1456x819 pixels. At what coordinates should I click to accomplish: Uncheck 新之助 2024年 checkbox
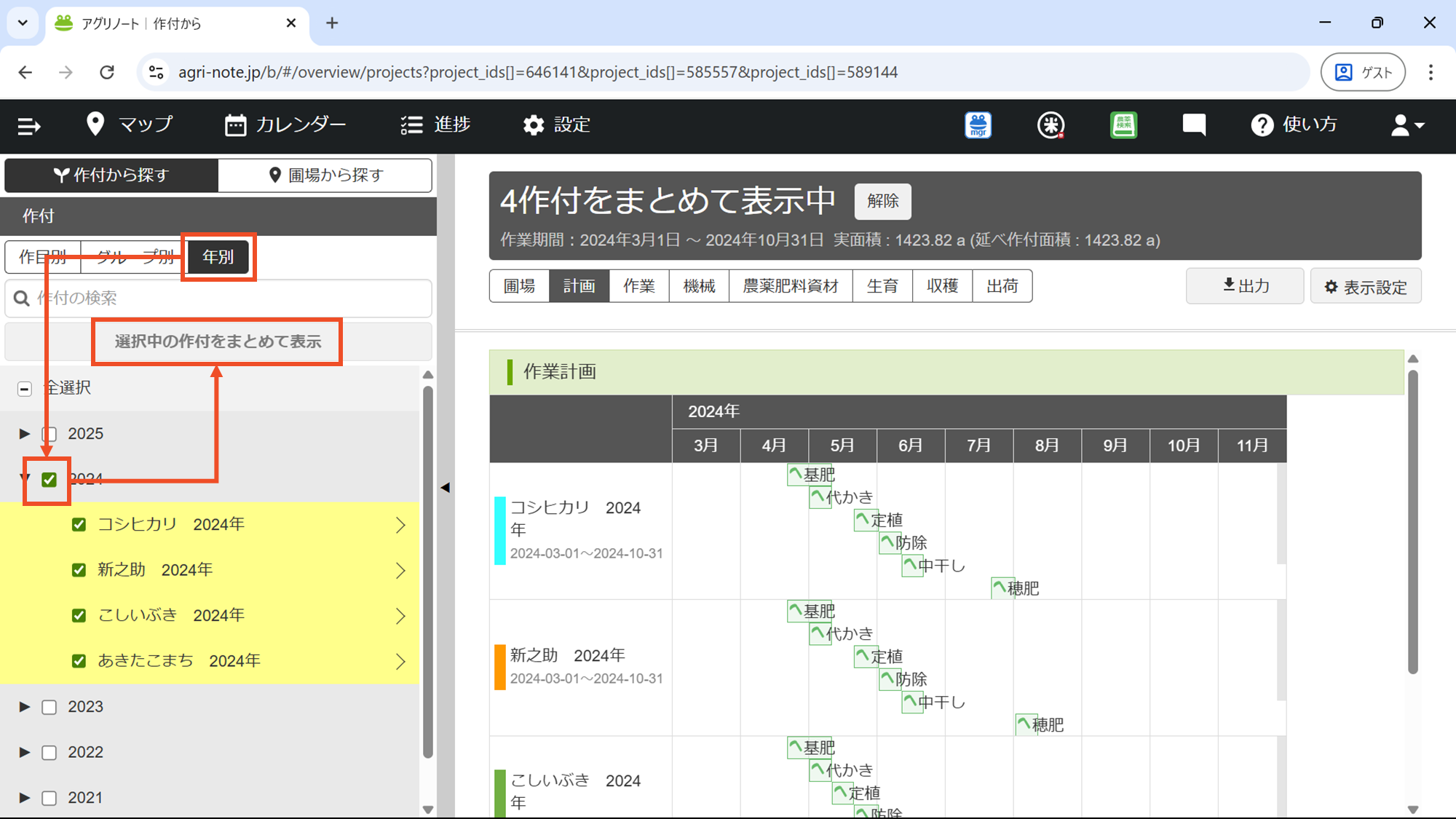pos(79,570)
